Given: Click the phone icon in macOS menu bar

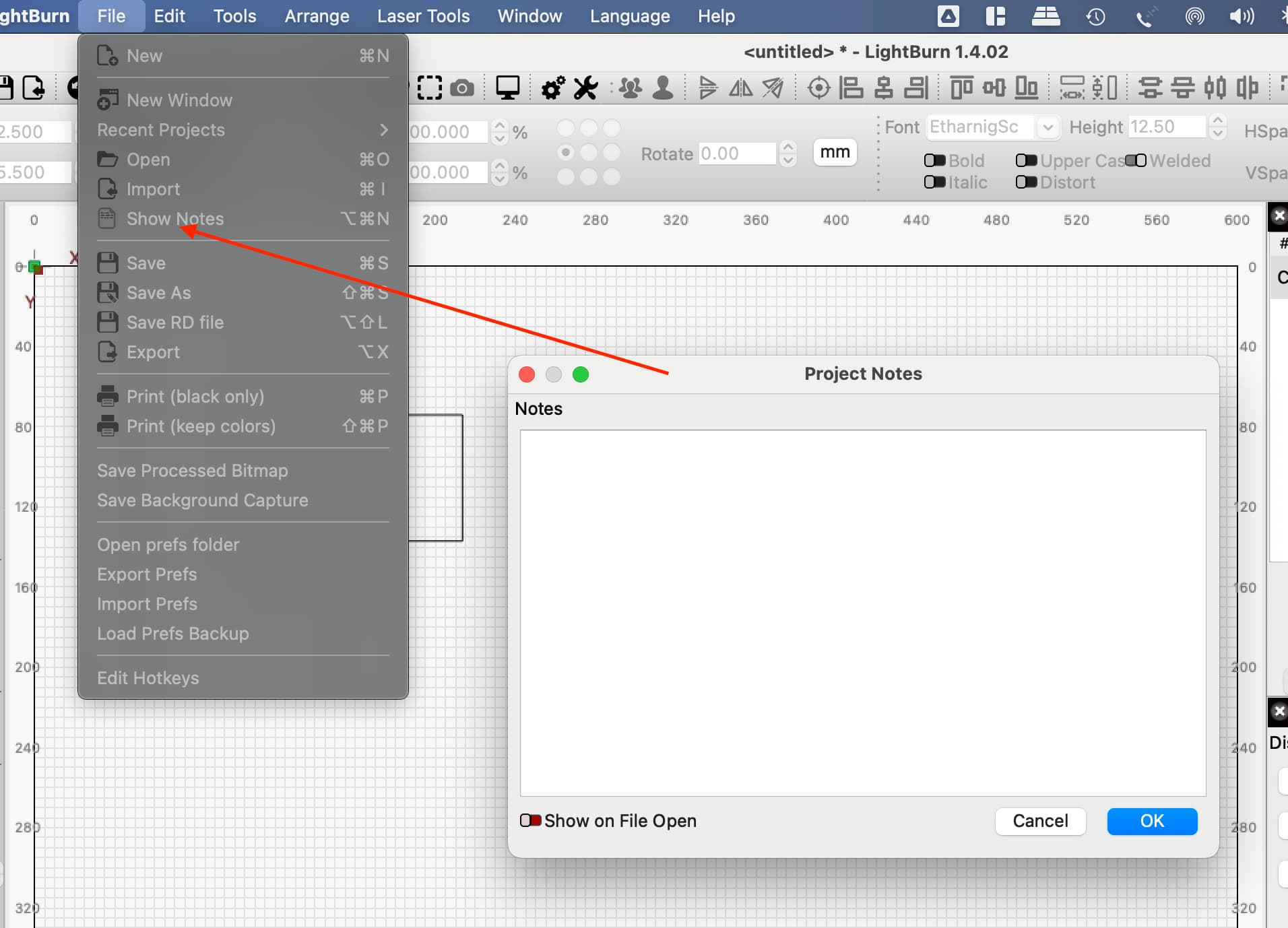Looking at the screenshot, I should pos(1145,16).
